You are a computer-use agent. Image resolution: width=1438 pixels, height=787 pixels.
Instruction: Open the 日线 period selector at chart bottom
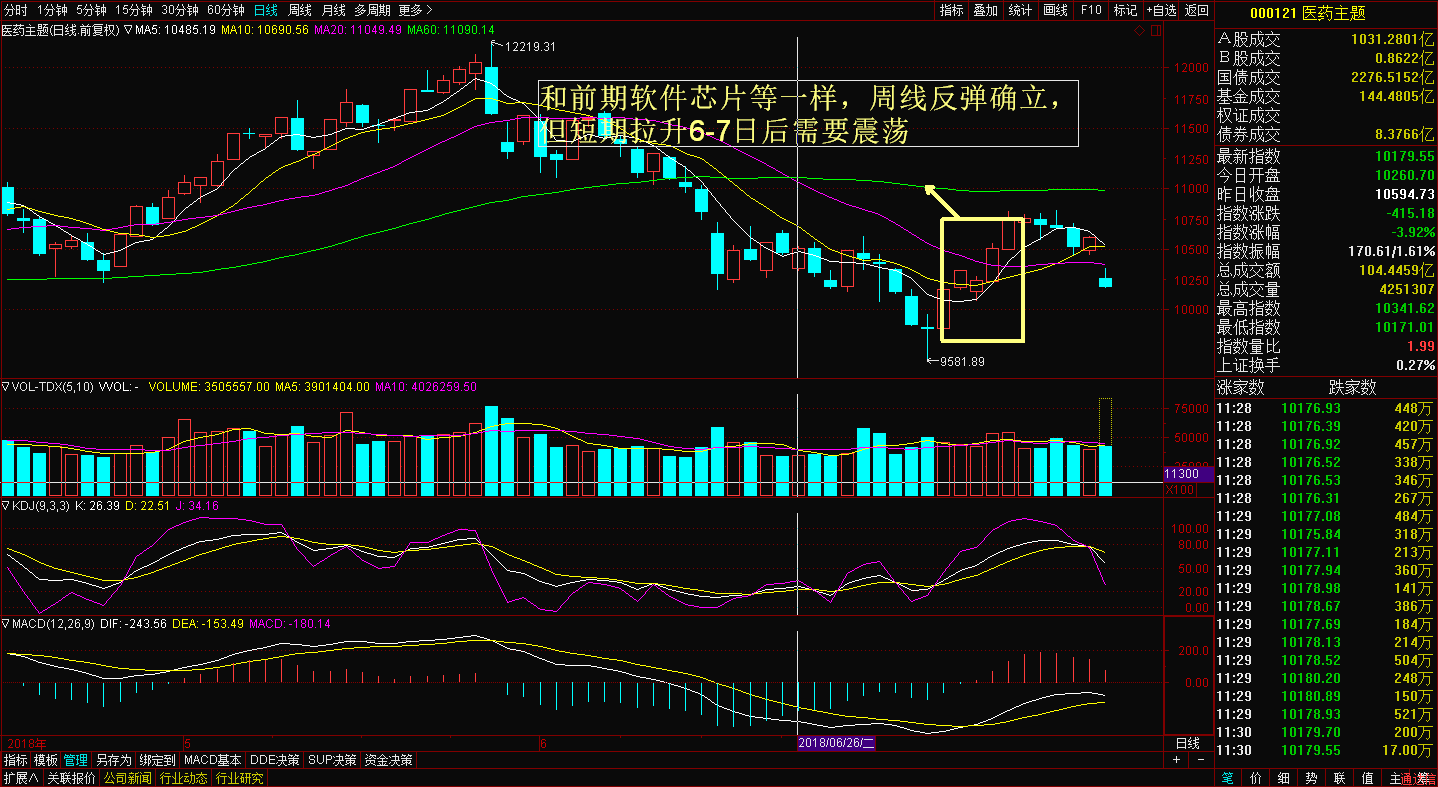click(x=1188, y=743)
